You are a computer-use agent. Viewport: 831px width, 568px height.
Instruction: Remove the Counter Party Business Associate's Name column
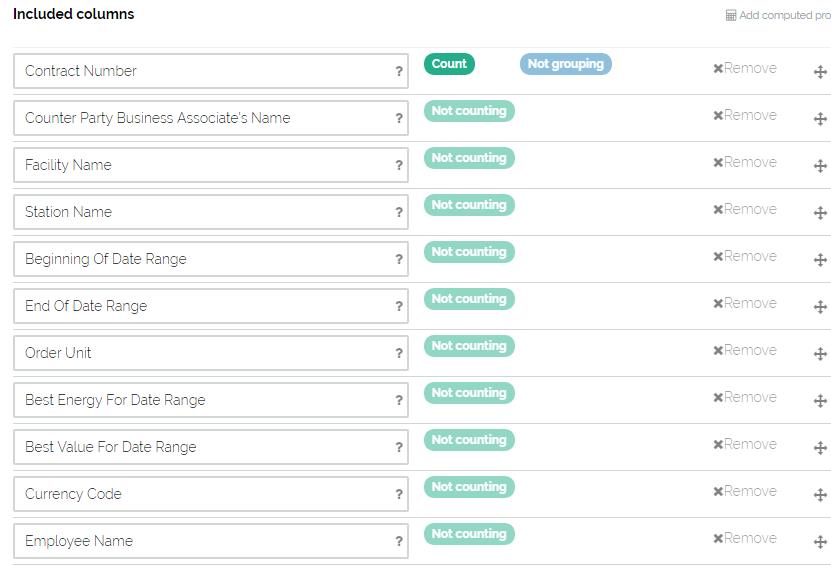pyautogui.click(x=745, y=116)
